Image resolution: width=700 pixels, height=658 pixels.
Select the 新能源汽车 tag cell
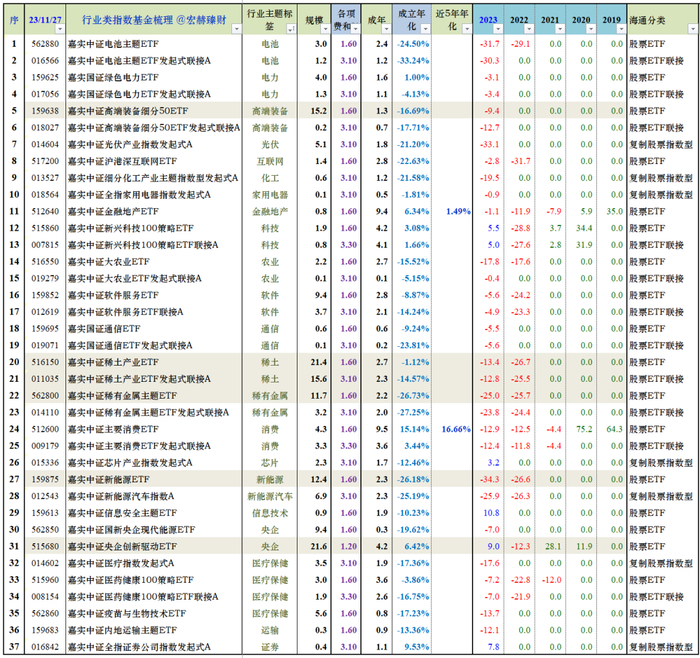pos(270,496)
